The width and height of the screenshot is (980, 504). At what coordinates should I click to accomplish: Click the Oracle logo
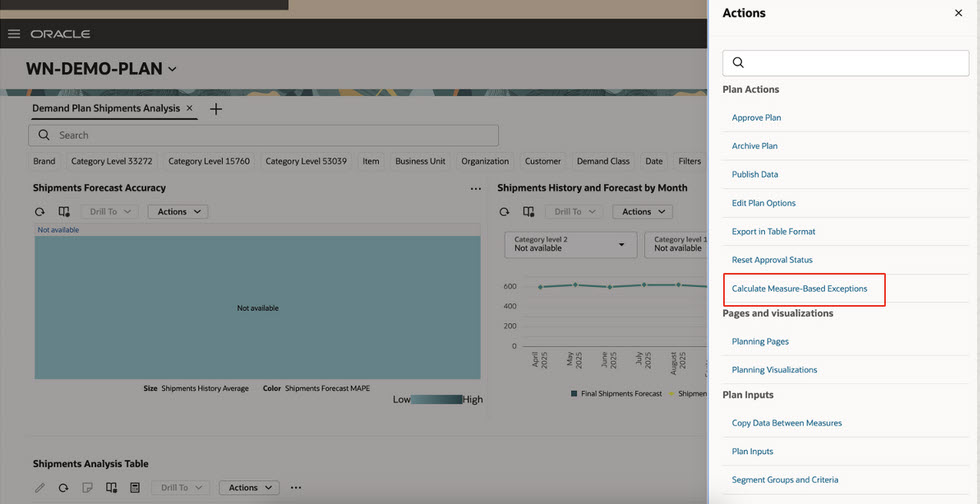61,34
